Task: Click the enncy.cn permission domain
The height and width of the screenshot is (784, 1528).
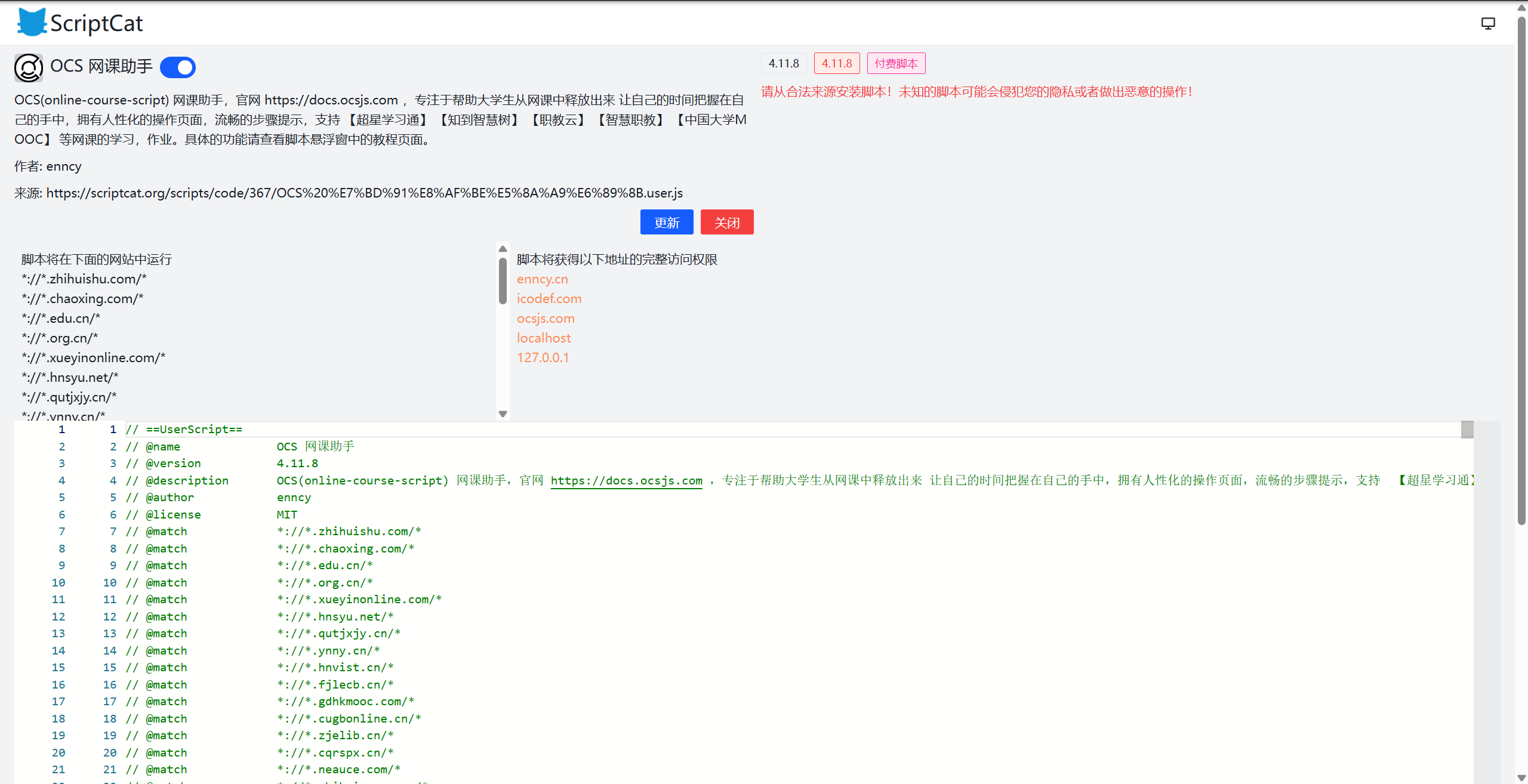Action: point(542,279)
